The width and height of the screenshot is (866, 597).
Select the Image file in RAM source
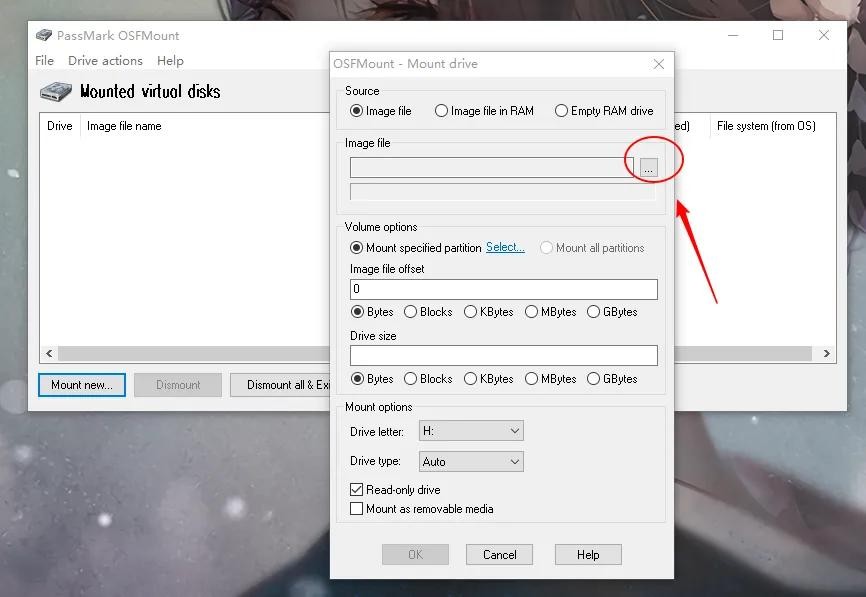pos(441,111)
